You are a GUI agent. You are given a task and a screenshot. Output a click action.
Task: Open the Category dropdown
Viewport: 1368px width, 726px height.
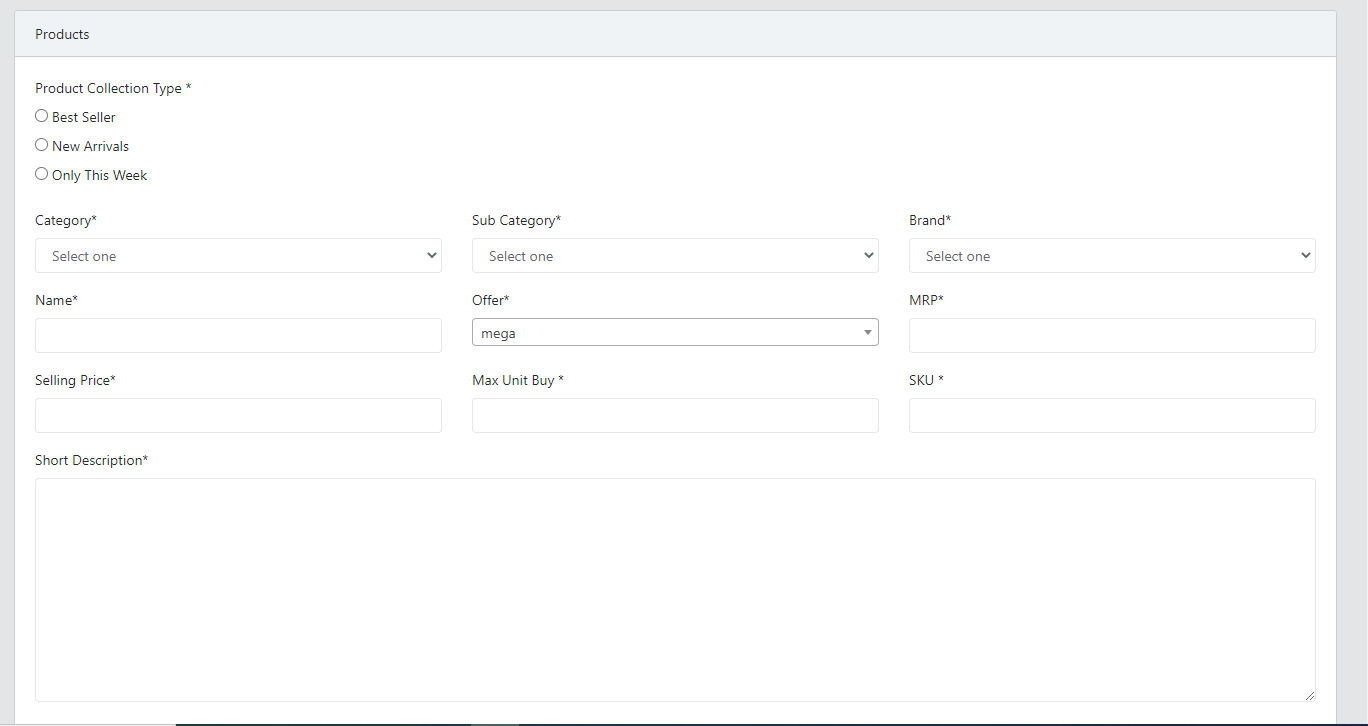click(238, 256)
